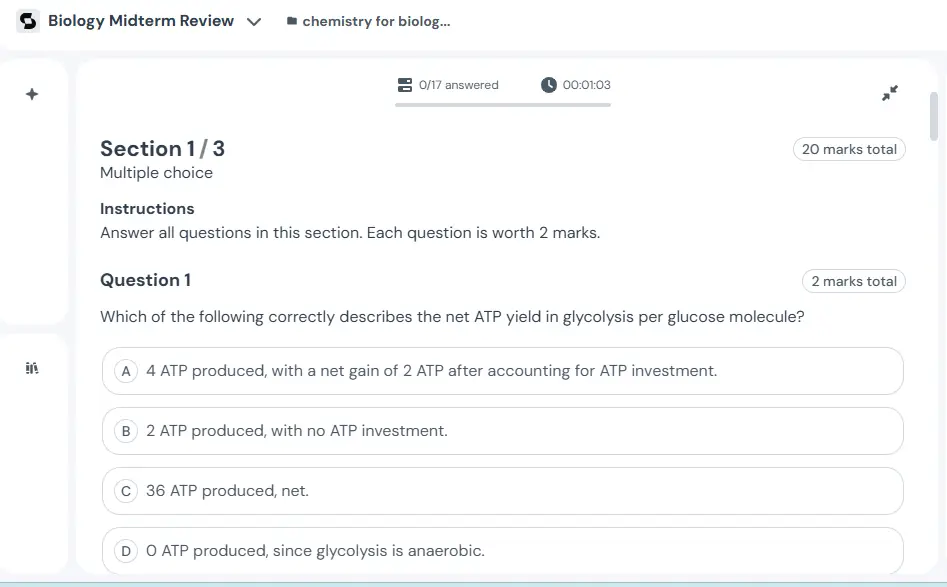Click the answered questions counter icon

[404, 85]
